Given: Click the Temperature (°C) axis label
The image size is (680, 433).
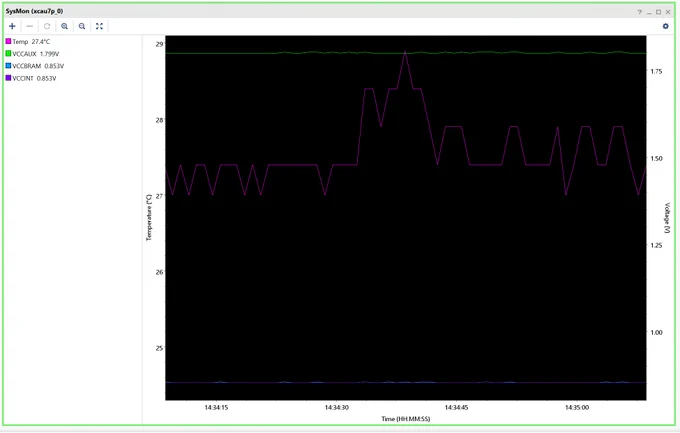Looking at the screenshot, I should [149, 217].
